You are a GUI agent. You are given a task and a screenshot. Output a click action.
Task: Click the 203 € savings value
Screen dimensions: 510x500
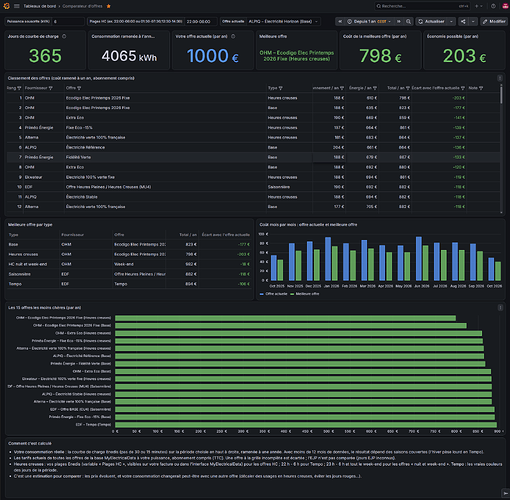click(x=464, y=56)
